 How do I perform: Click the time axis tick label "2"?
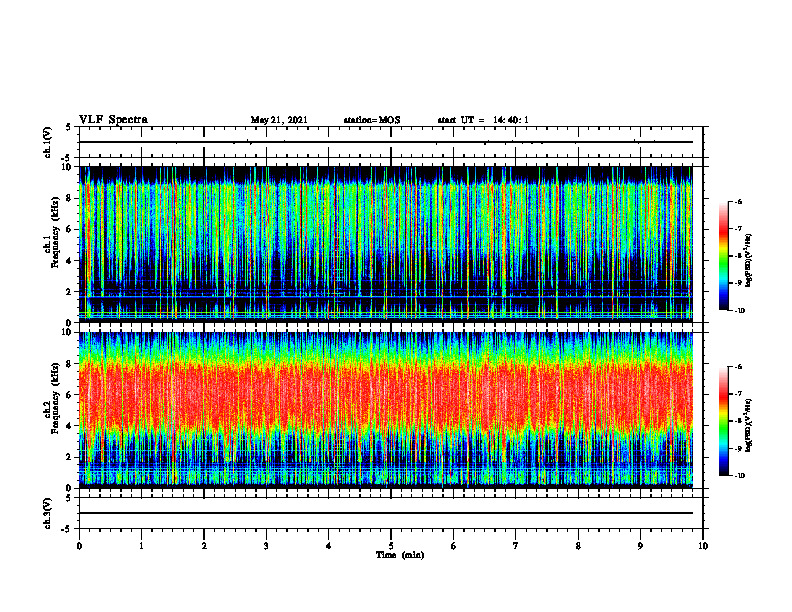pos(204,546)
